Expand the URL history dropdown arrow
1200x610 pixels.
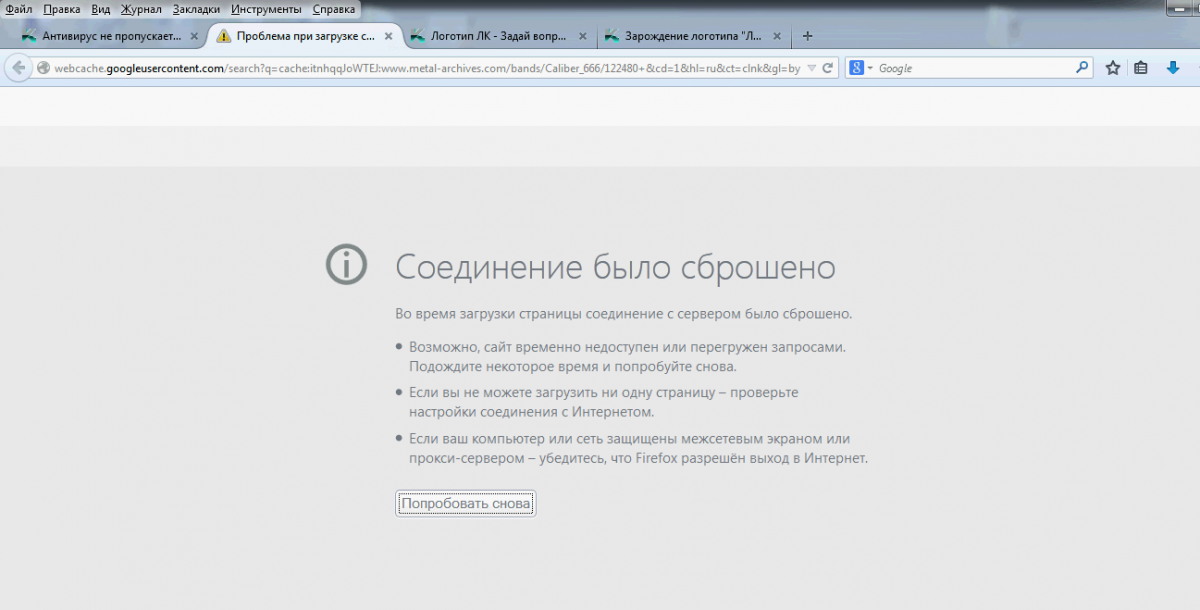coord(811,68)
